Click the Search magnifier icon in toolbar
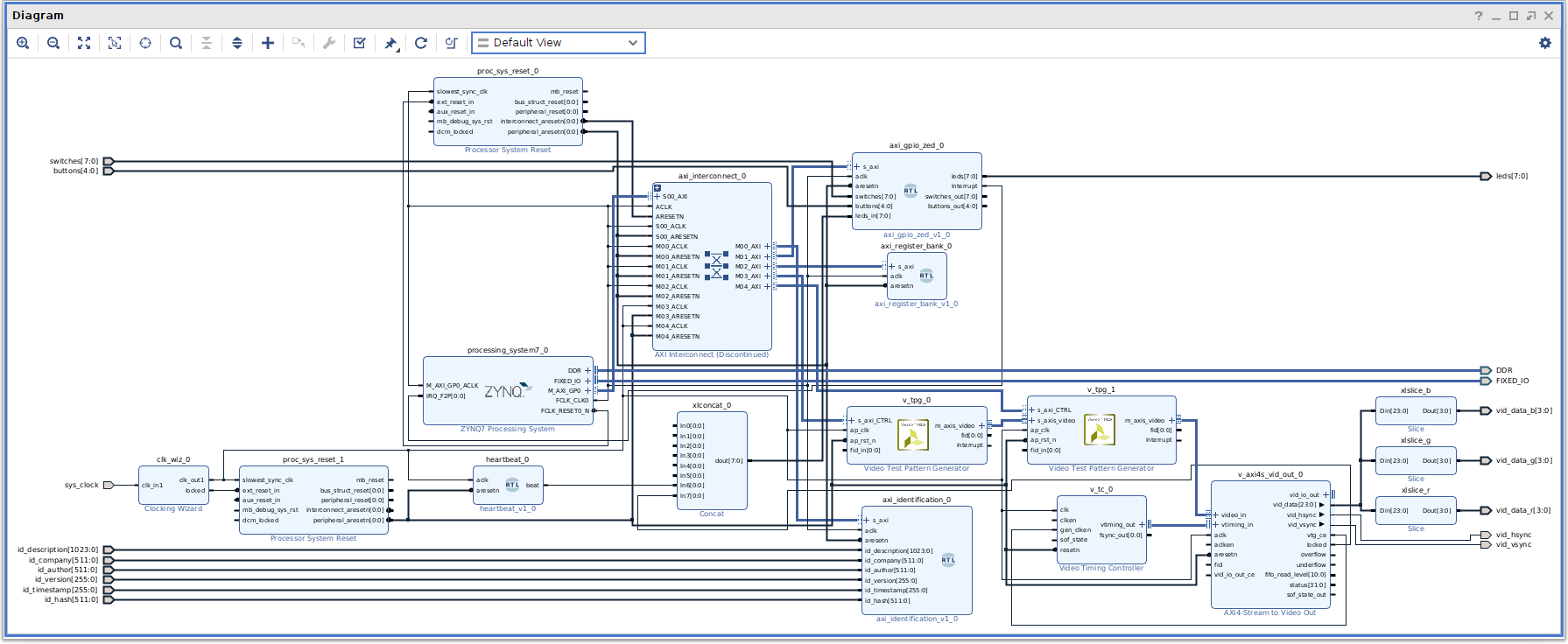This screenshot has height=644, width=1568. (176, 43)
